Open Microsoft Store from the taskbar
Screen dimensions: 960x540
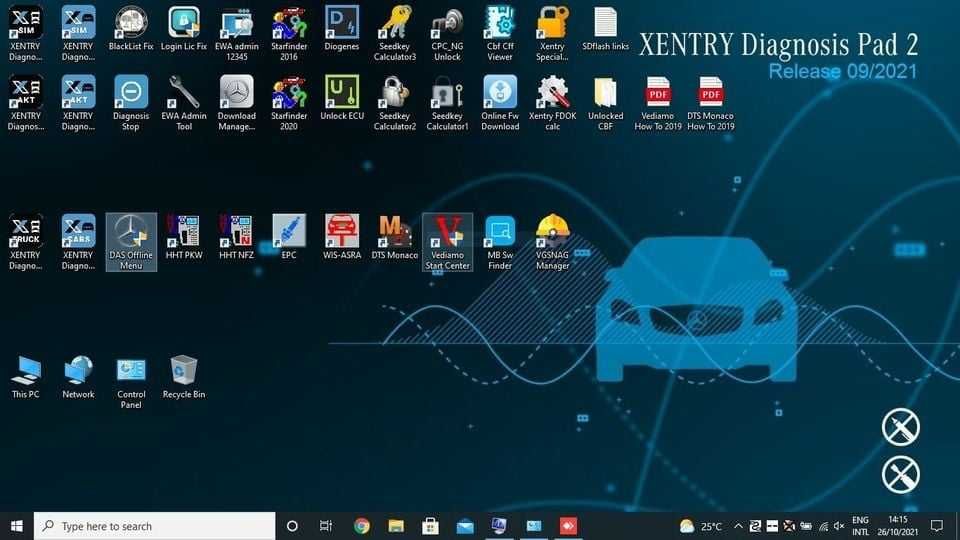430,526
